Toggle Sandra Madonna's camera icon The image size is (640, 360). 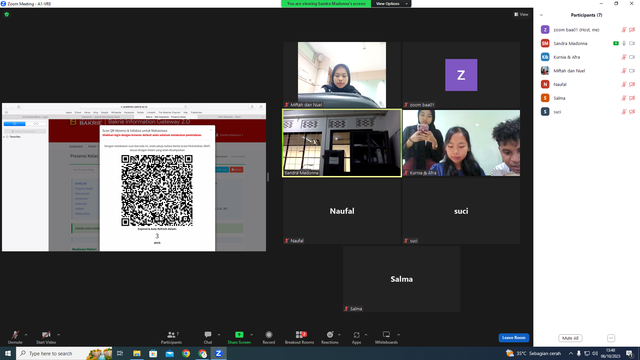(632, 43)
